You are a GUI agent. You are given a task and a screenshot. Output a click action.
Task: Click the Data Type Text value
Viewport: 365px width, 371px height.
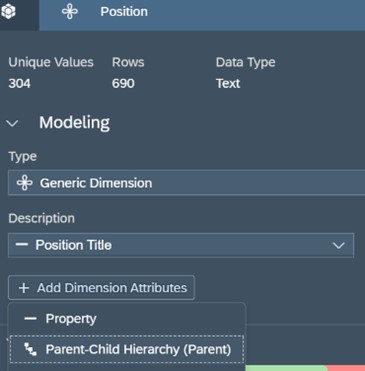pyautogui.click(x=228, y=83)
